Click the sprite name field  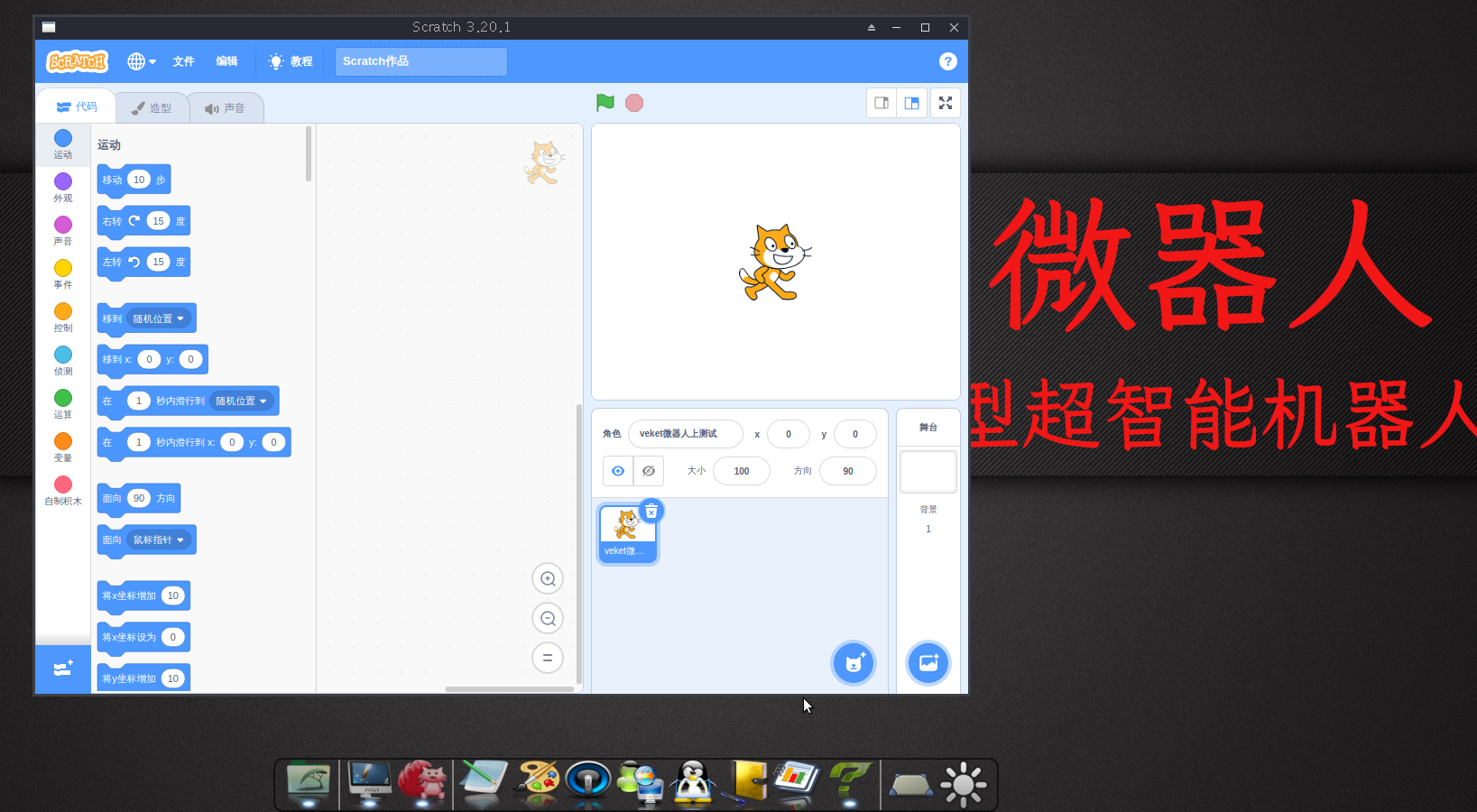tap(686, 434)
